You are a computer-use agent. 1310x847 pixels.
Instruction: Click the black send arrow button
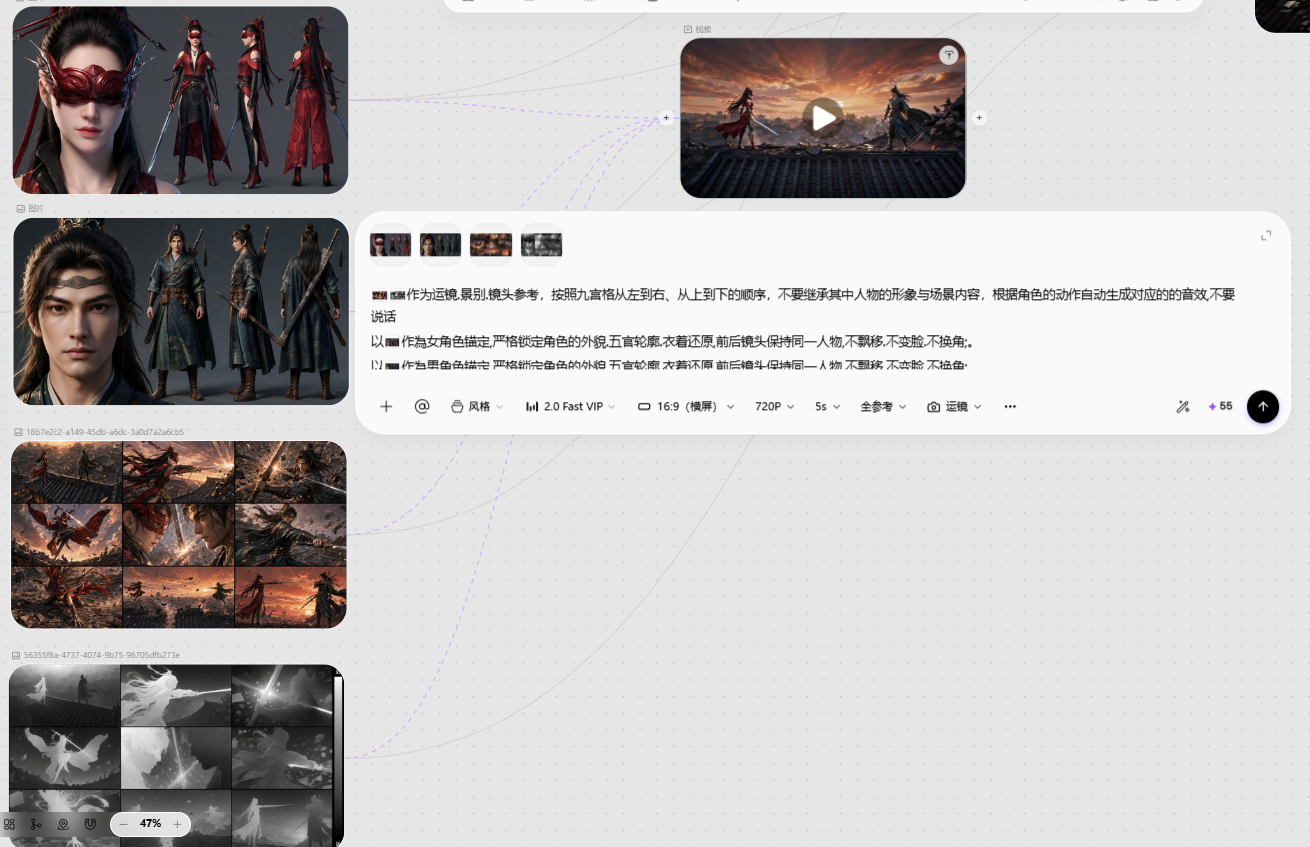point(1263,406)
